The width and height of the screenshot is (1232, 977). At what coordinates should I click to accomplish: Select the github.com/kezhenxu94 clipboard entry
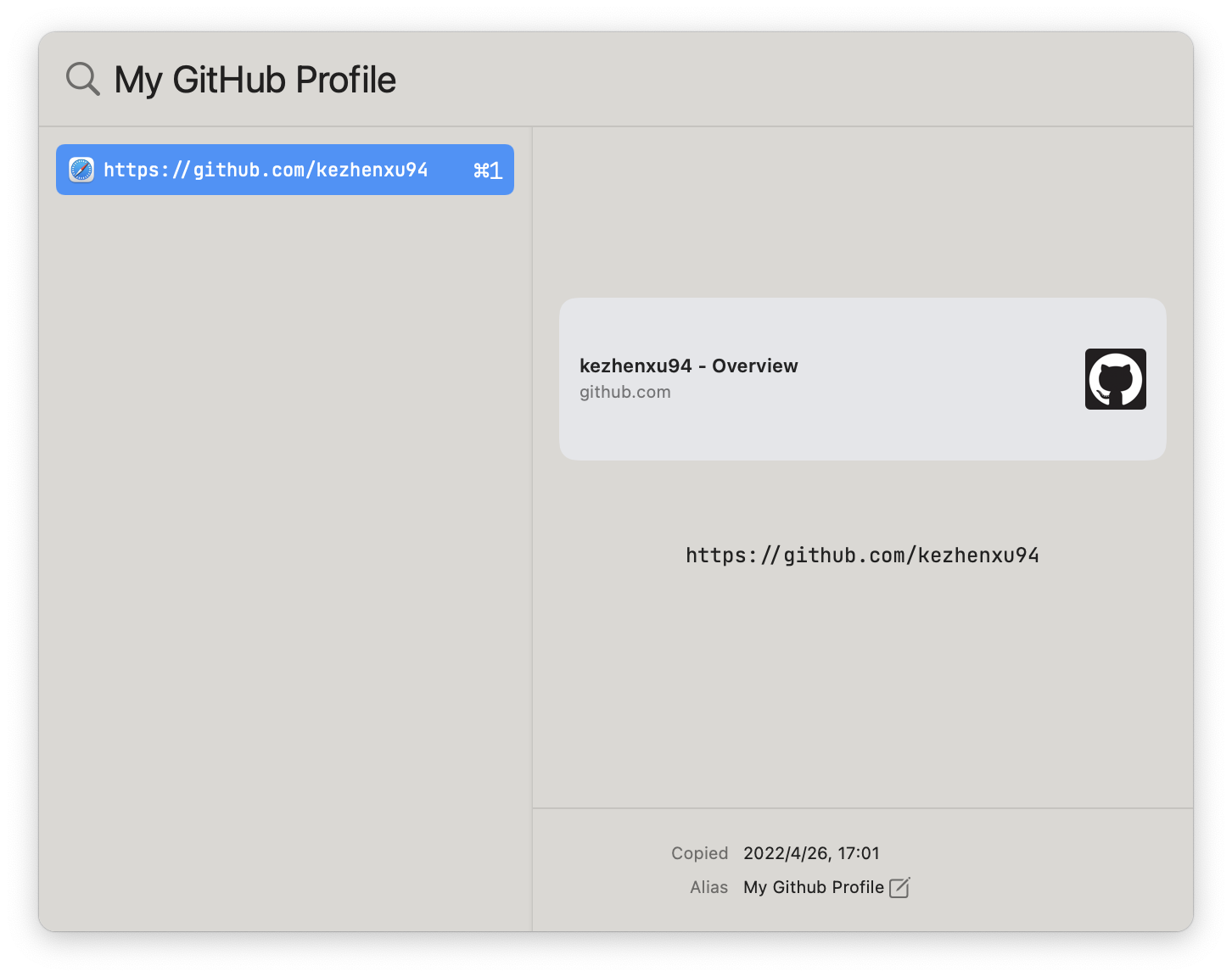(285, 170)
